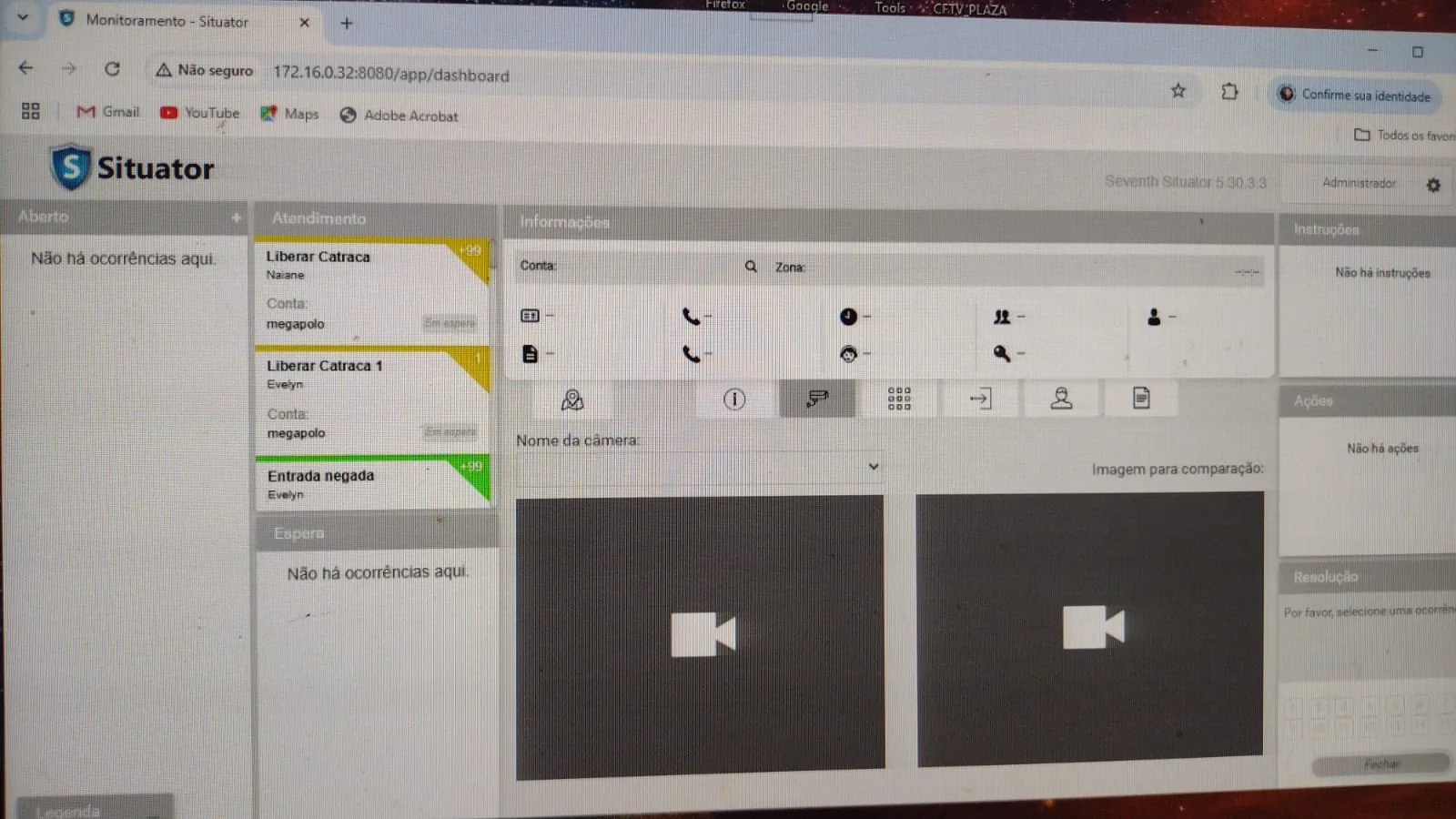Click the Administrador user label
This screenshot has height=819, width=1456.
tap(1358, 183)
